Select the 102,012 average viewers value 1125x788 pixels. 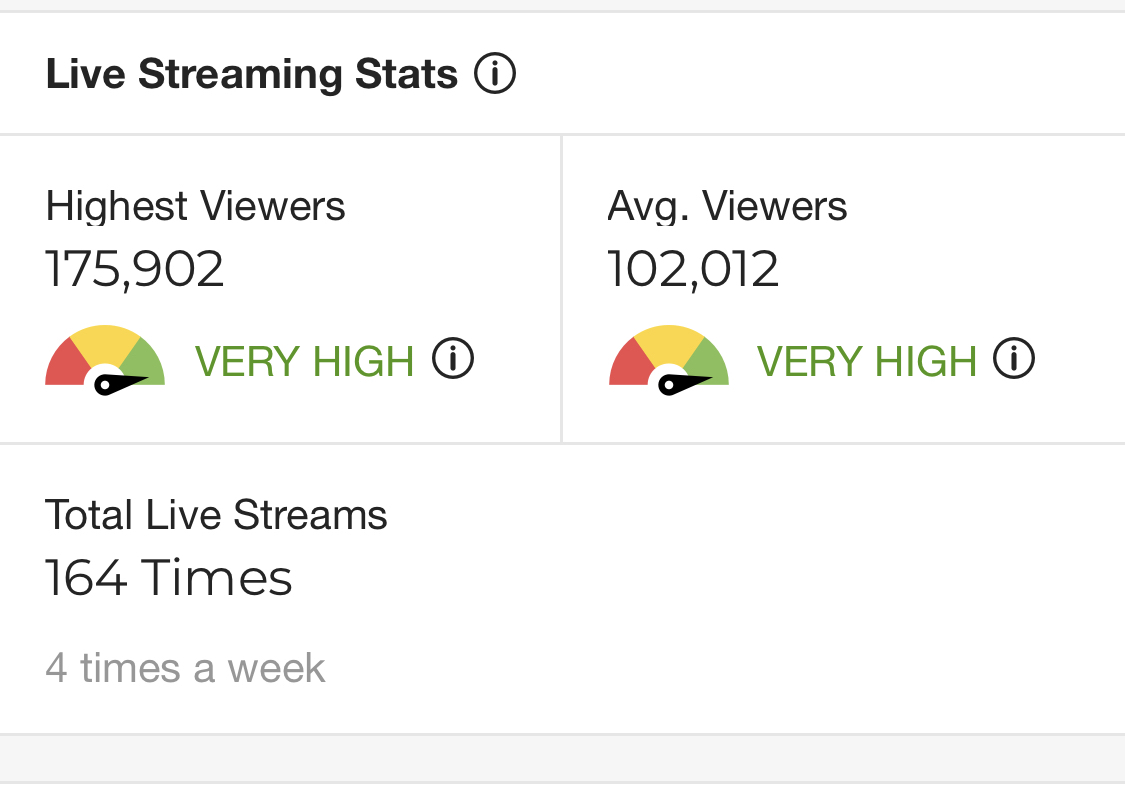[x=693, y=269]
